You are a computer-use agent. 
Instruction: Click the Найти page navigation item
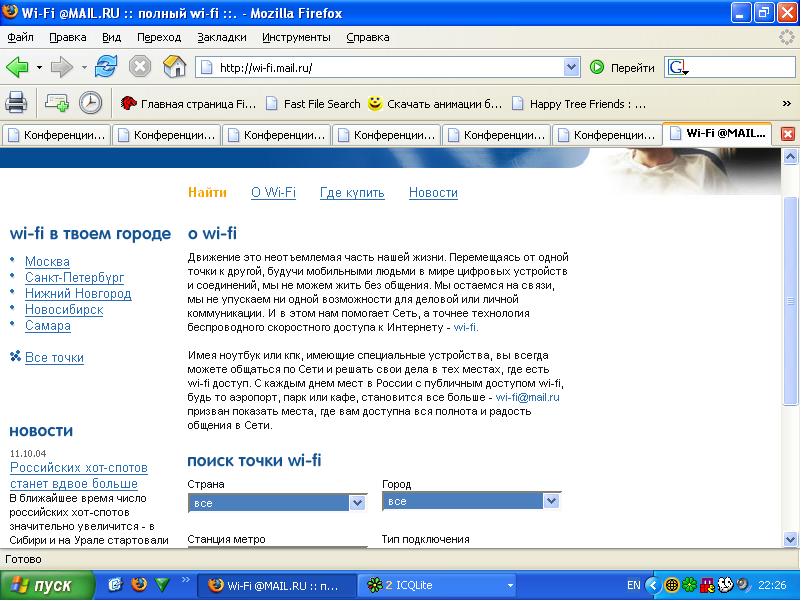207,193
